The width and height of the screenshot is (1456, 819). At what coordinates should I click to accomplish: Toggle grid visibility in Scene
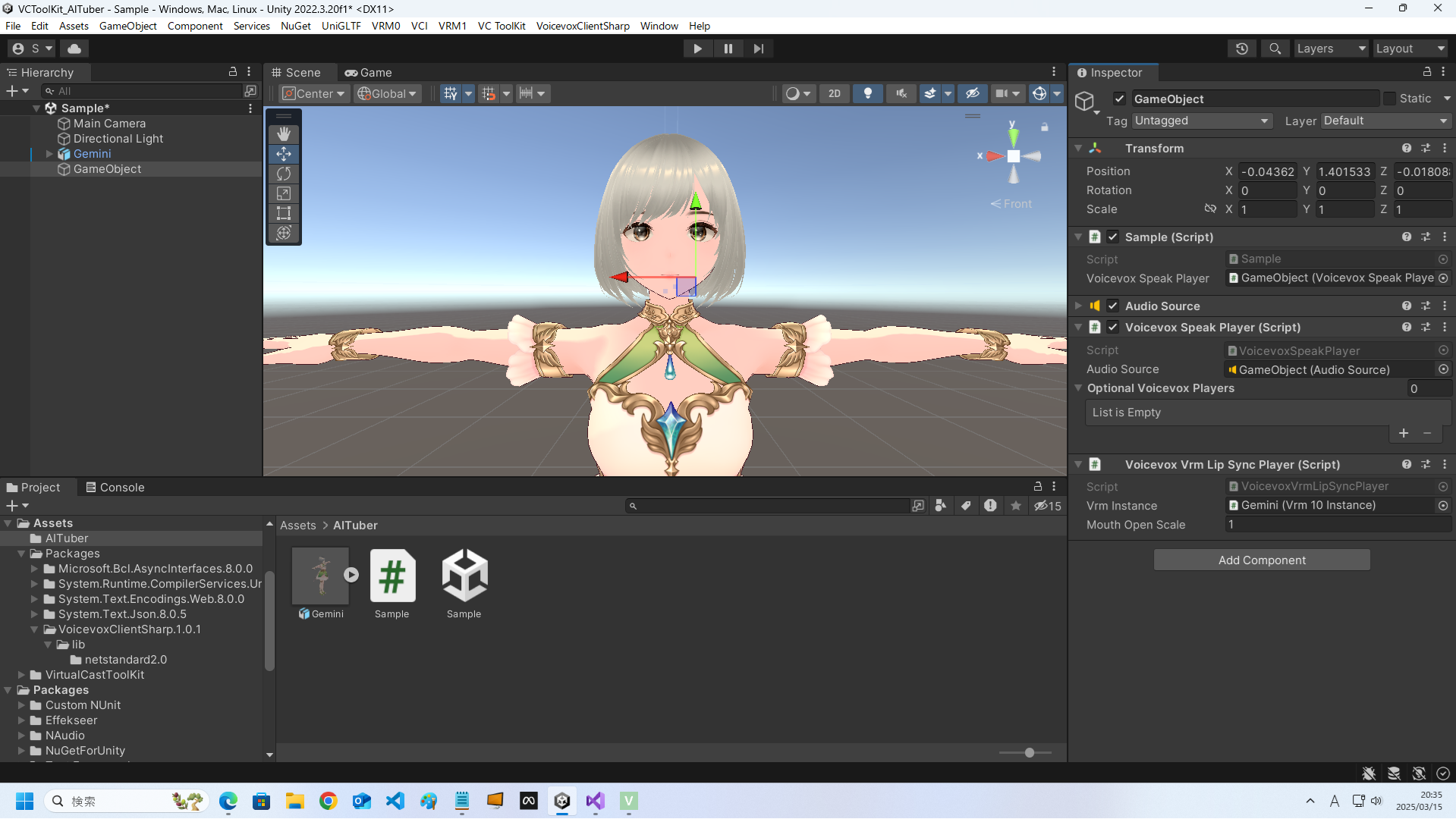click(x=451, y=93)
